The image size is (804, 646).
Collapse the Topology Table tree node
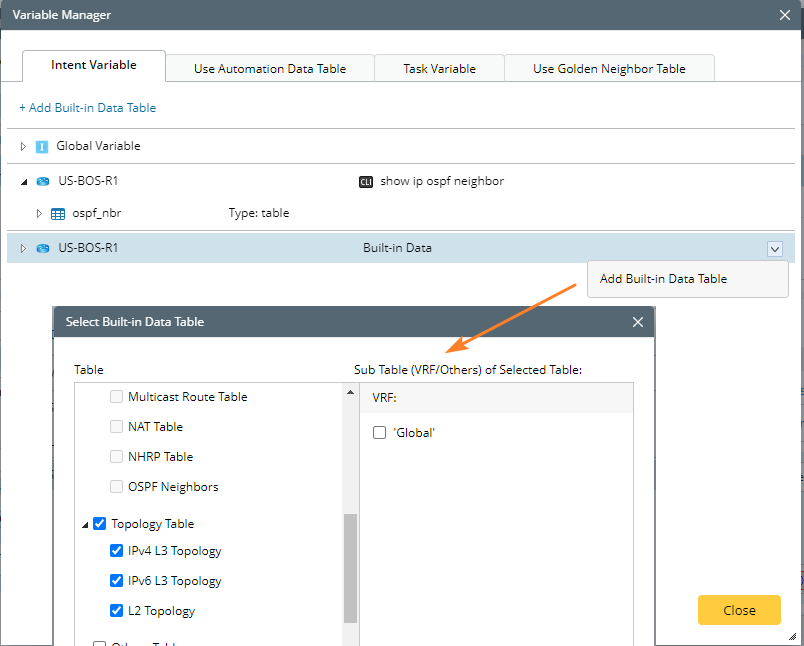point(85,524)
